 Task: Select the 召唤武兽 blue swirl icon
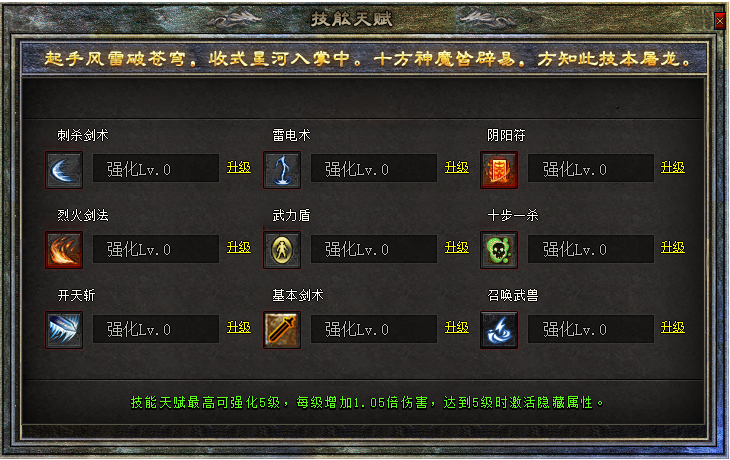499,330
